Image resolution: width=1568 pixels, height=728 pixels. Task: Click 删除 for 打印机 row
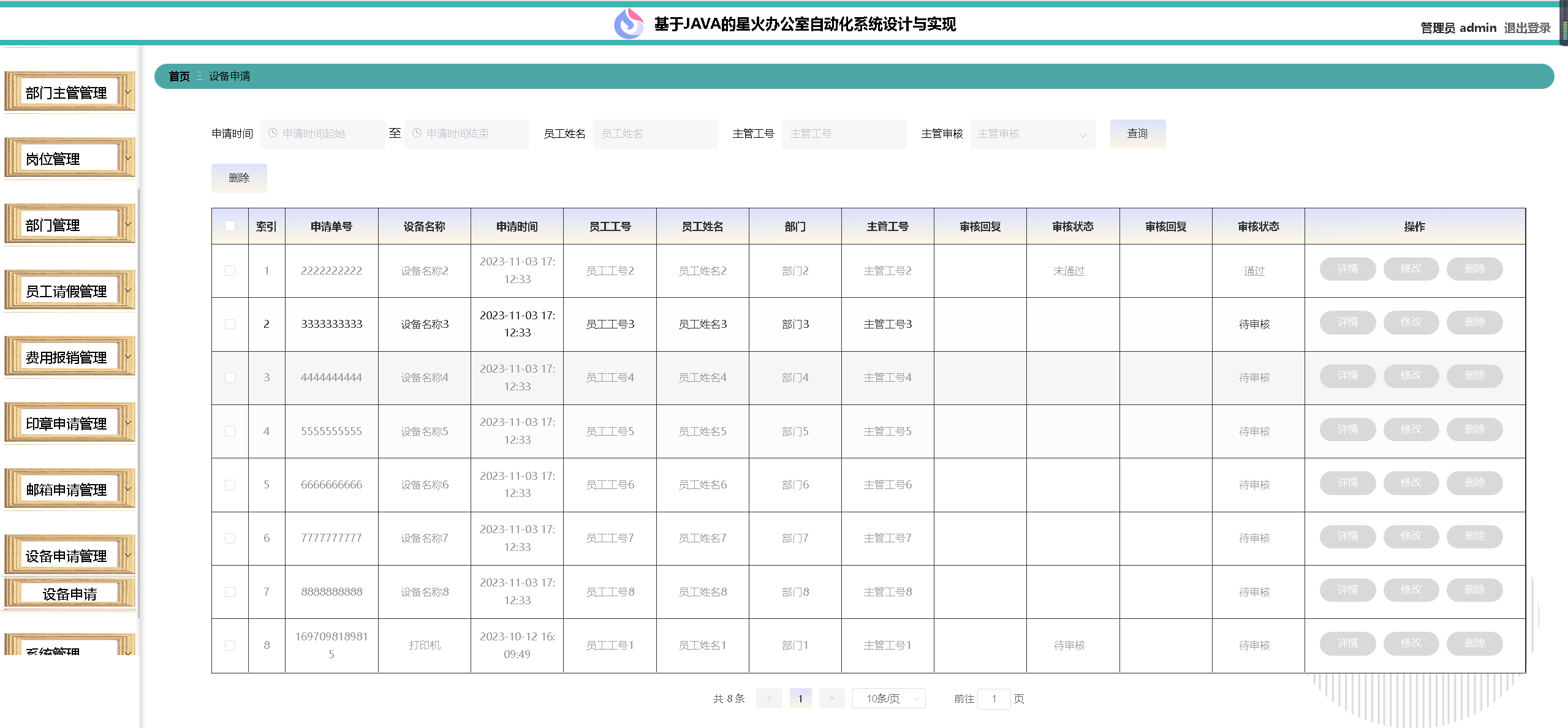pyautogui.click(x=1474, y=643)
